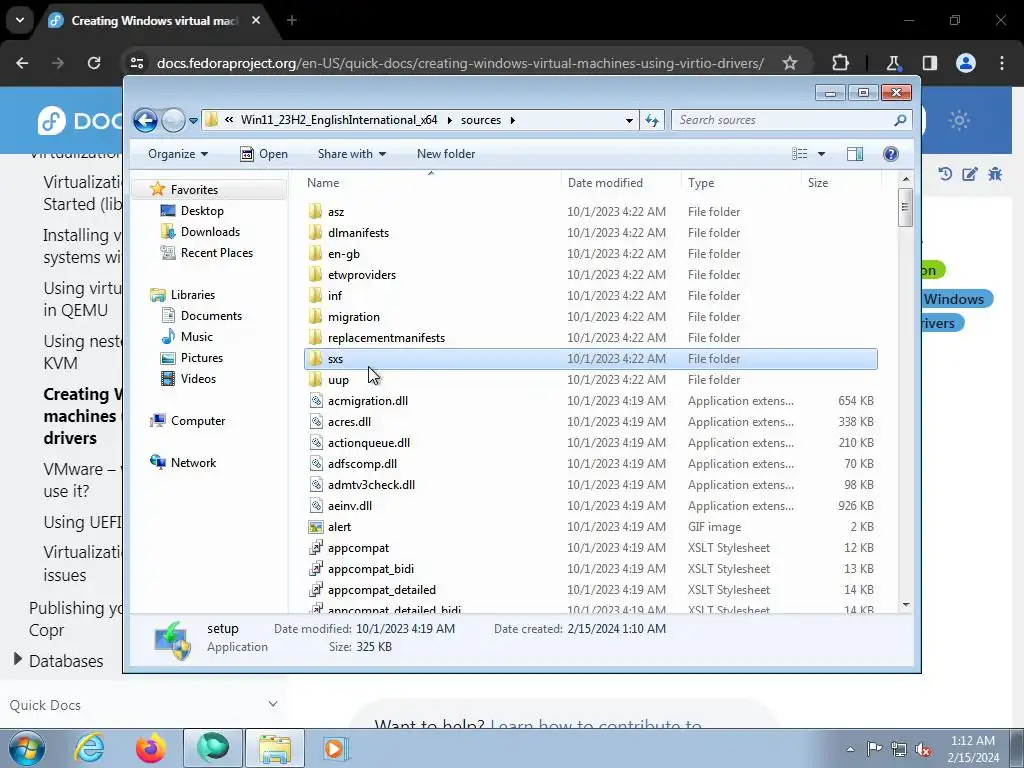The height and width of the screenshot is (768, 1024).
Task: Open the Share with menu
Action: coord(351,154)
